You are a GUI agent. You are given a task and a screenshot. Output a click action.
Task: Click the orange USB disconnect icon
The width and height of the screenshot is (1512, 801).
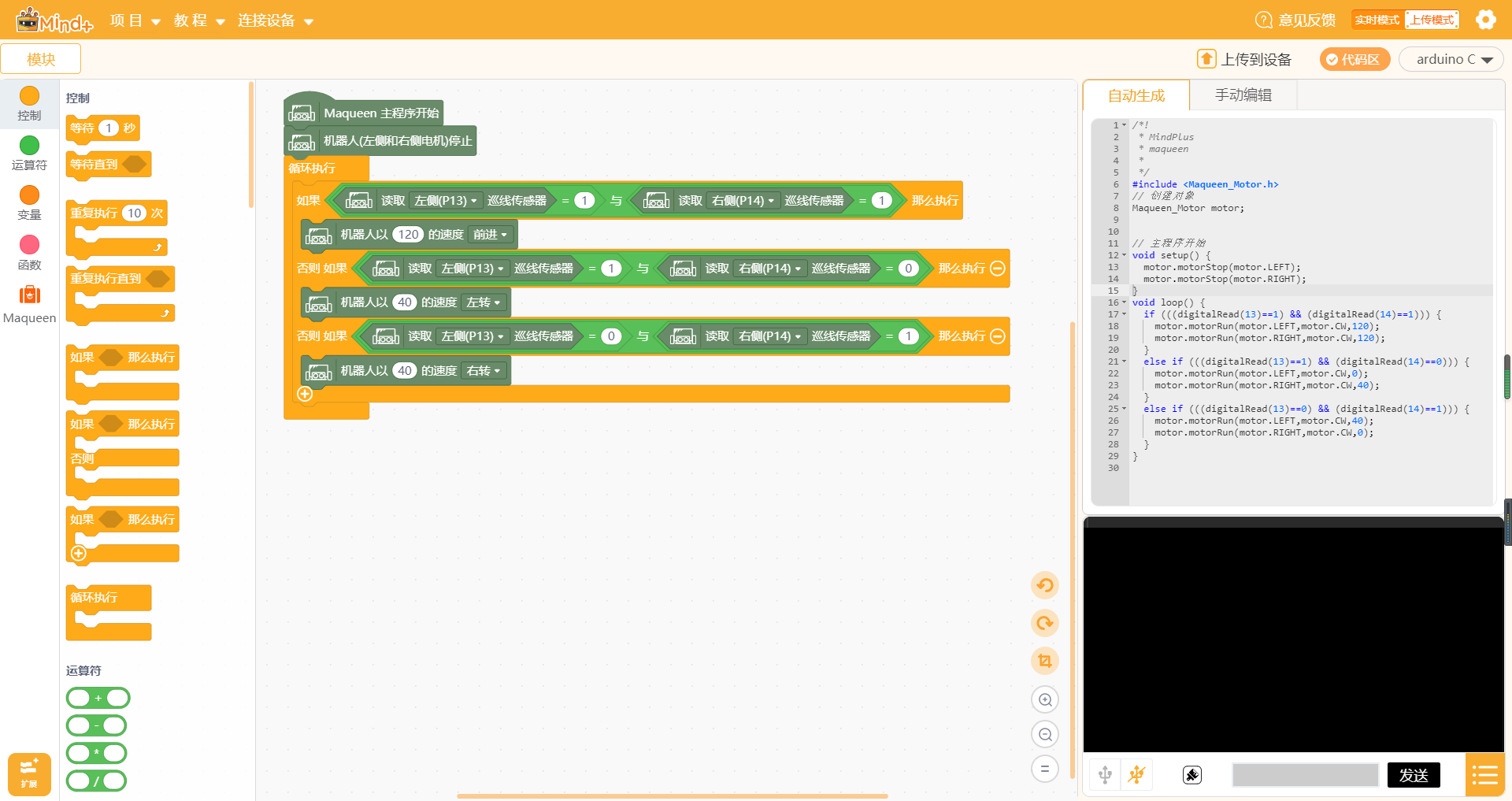1136,775
